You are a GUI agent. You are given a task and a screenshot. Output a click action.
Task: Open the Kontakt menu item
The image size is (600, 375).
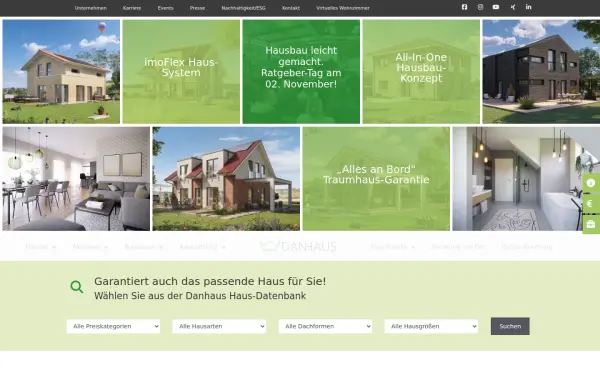tap(291, 8)
